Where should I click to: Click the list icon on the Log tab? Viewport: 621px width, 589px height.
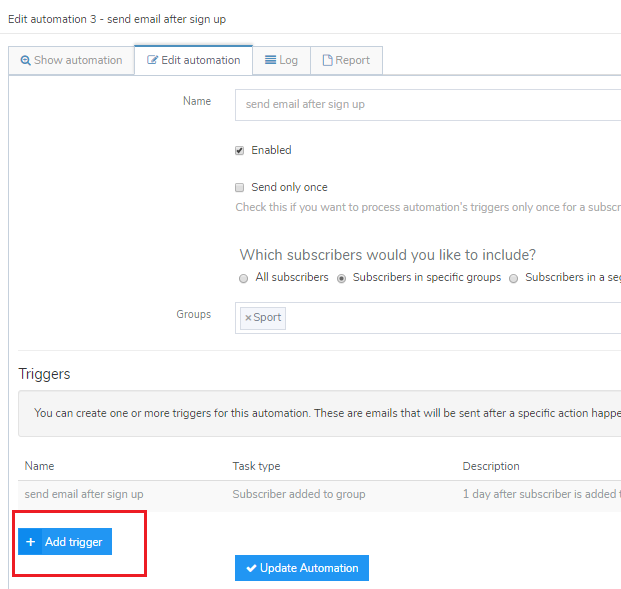pos(271,61)
